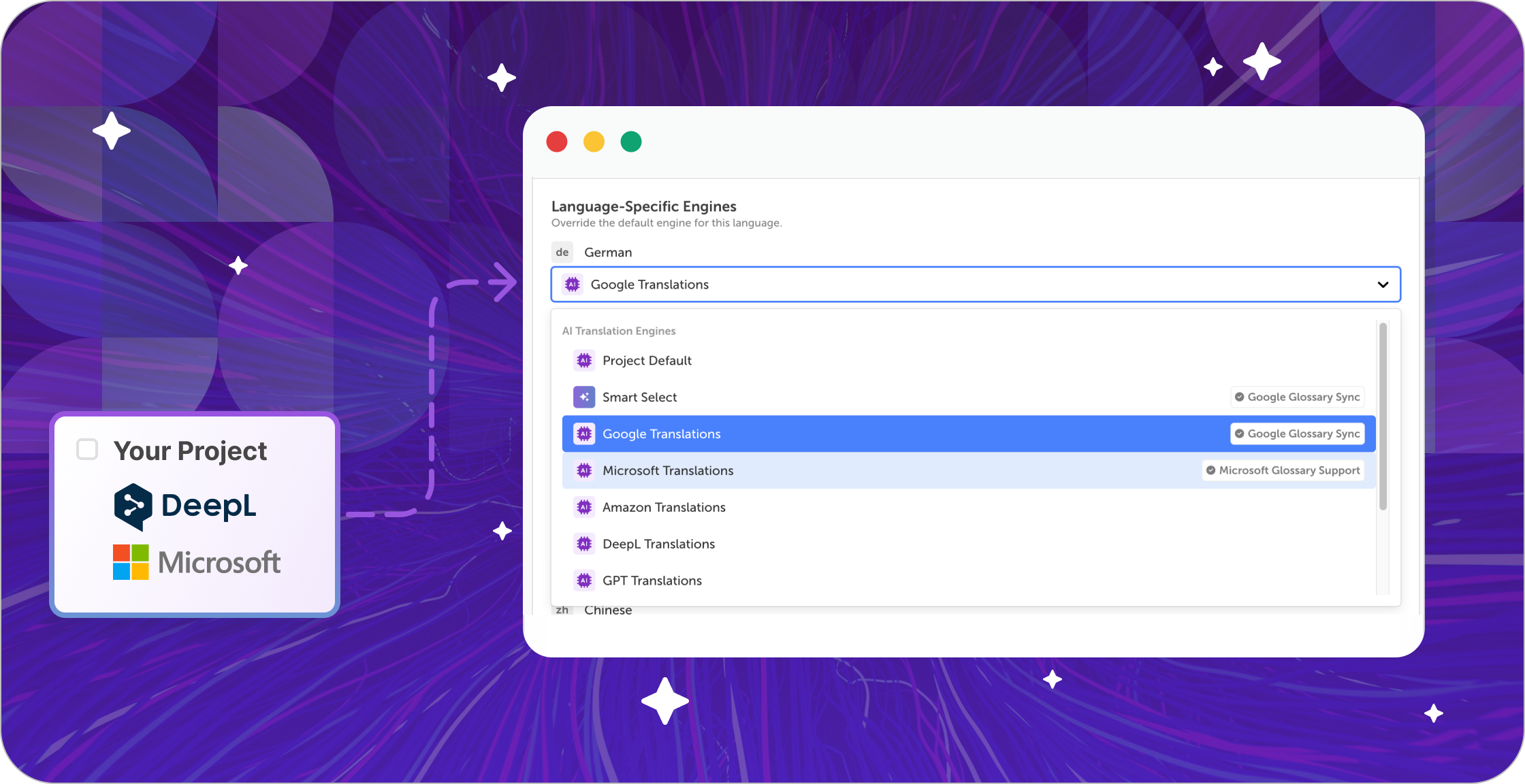Click the 'Override the default engine' description text
Screen dimensions: 1525x784
[667, 223]
